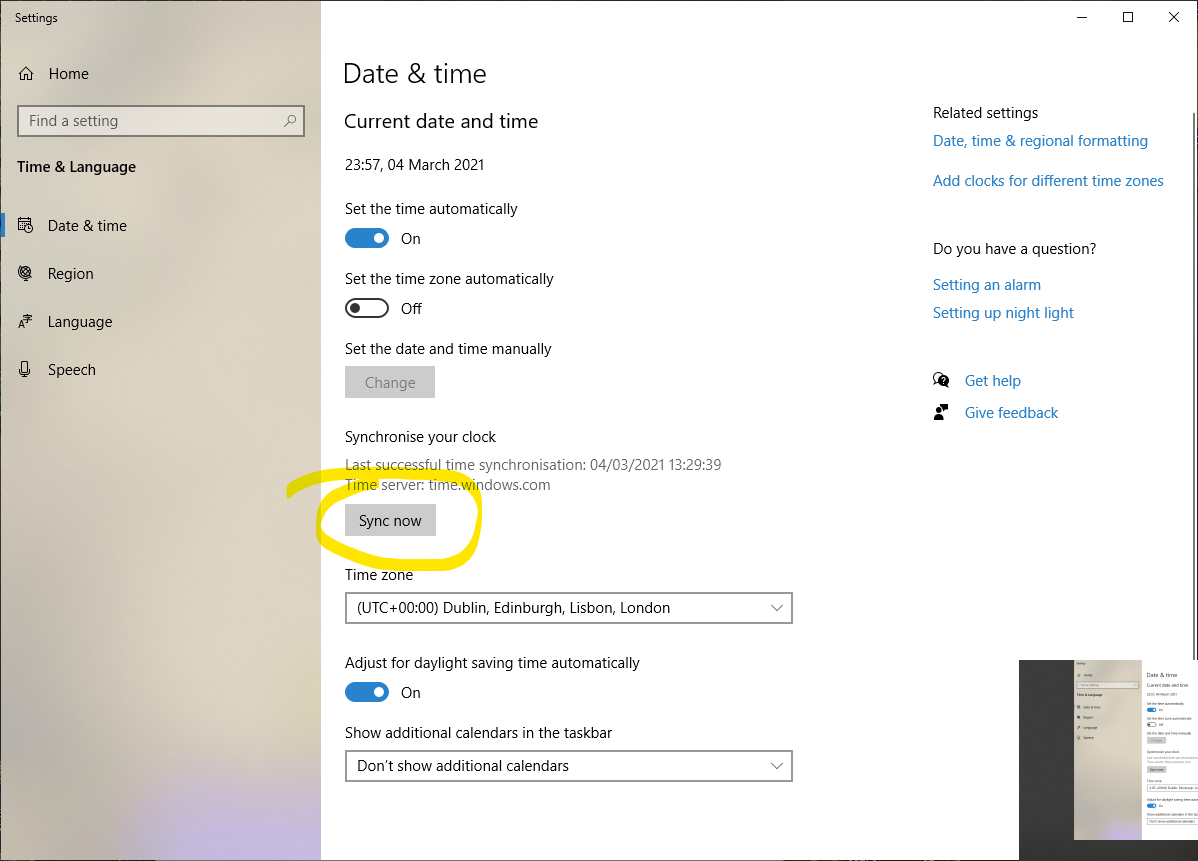Open the Setting up night light link
The image size is (1198, 861).
[x=1003, y=313]
